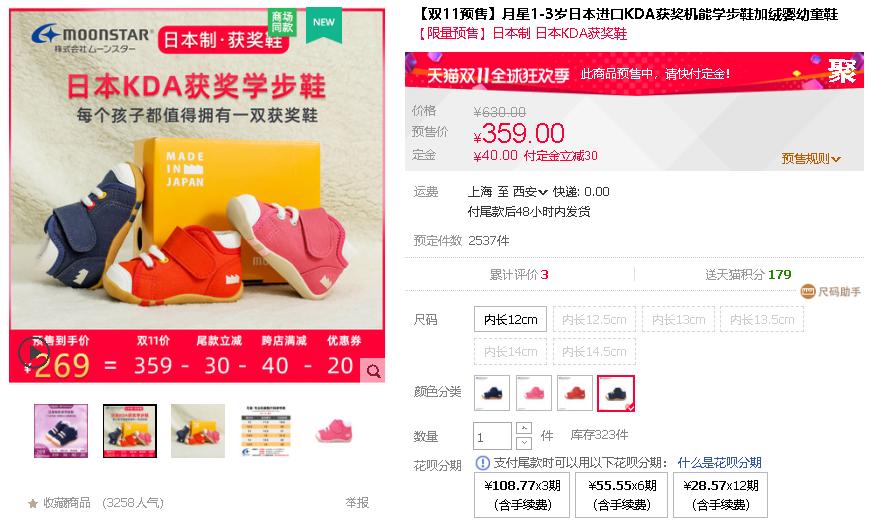
Task: Increase quantity with up arrow
Action: click(524, 428)
